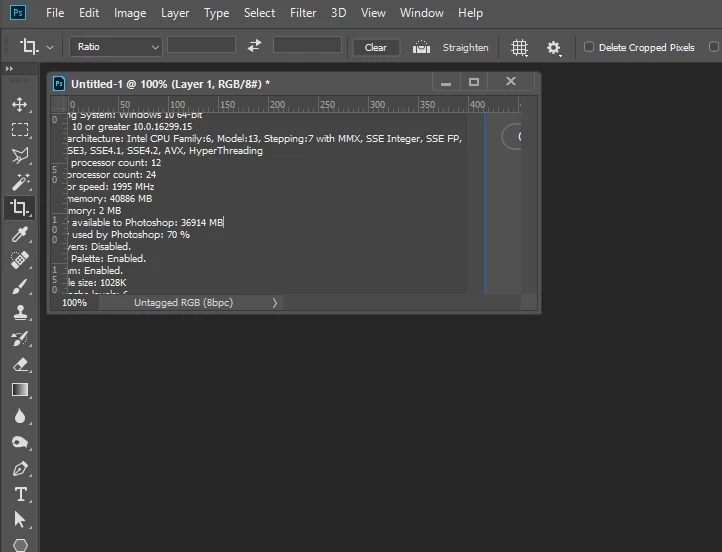The width and height of the screenshot is (722, 552).
Task: Select the Move tool
Action: point(20,104)
